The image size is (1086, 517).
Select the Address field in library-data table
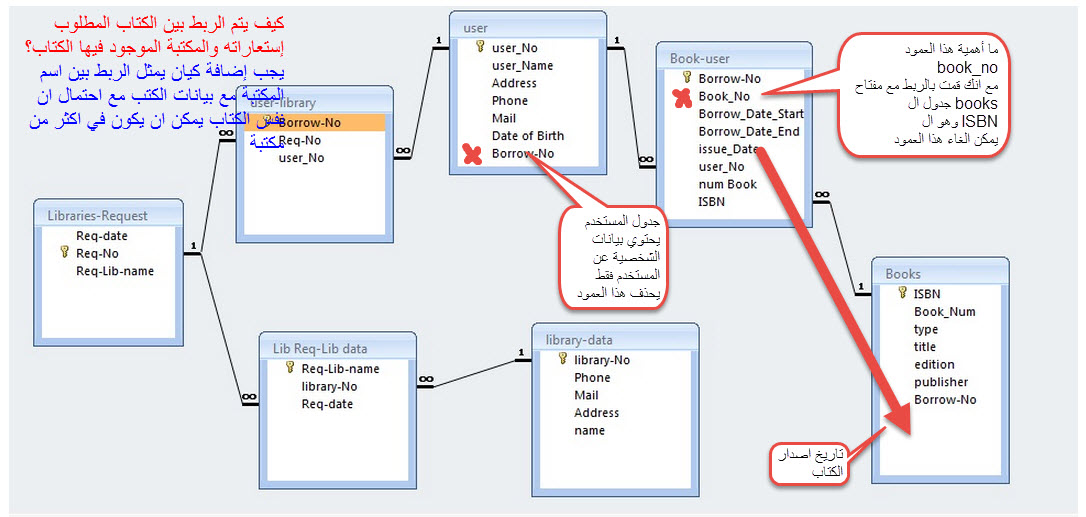[x=596, y=413]
